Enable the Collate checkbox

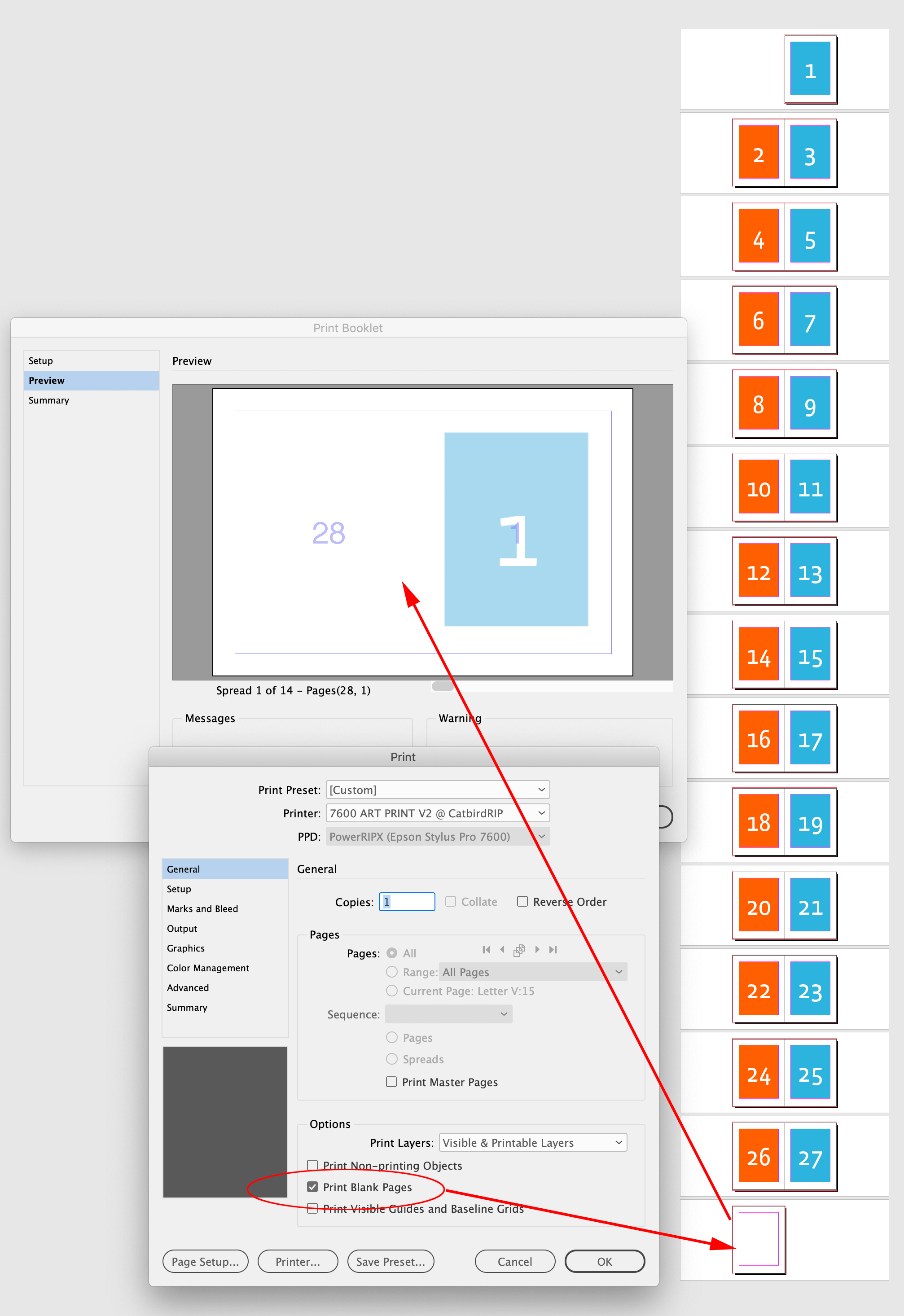[x=450, y=901]
